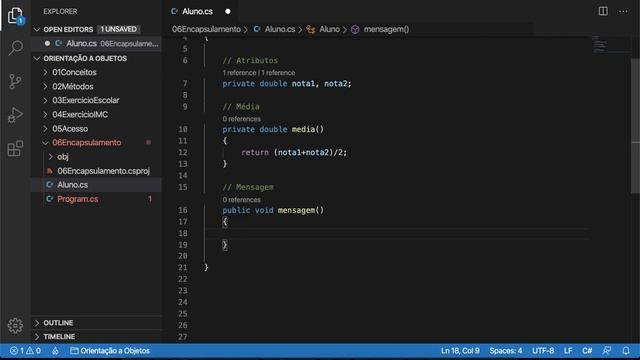Place cursor on empty line 18
This screenshot has height=360, width=640.
click(x=396, y=233)
